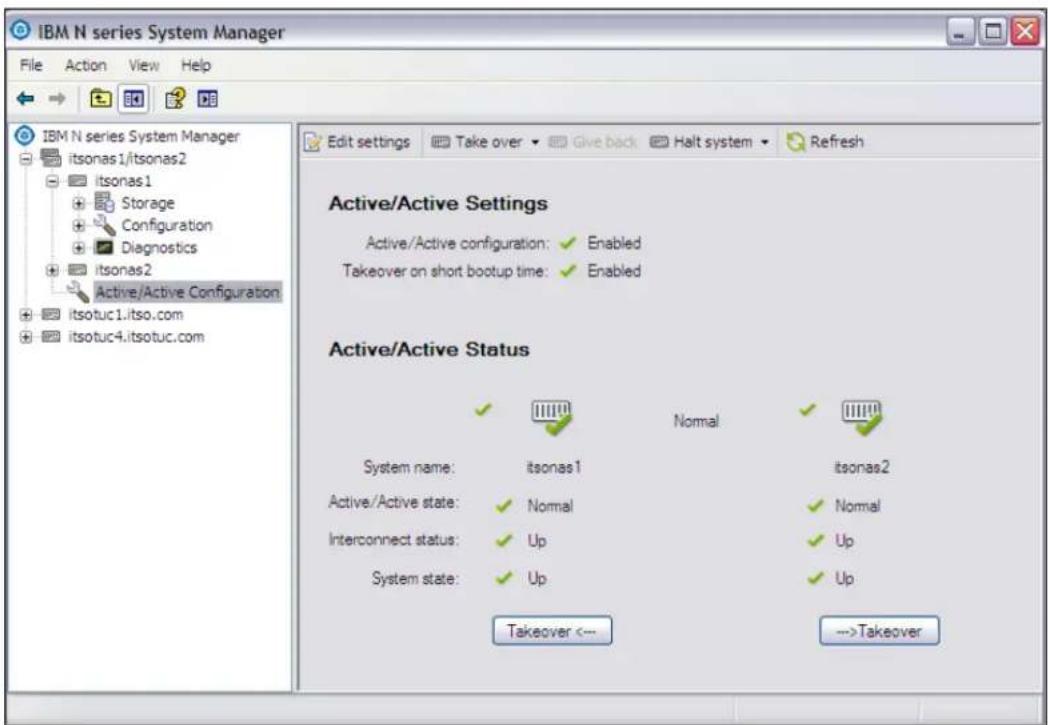Select itsotuc1.itso.com label in tree

point(126,315)
